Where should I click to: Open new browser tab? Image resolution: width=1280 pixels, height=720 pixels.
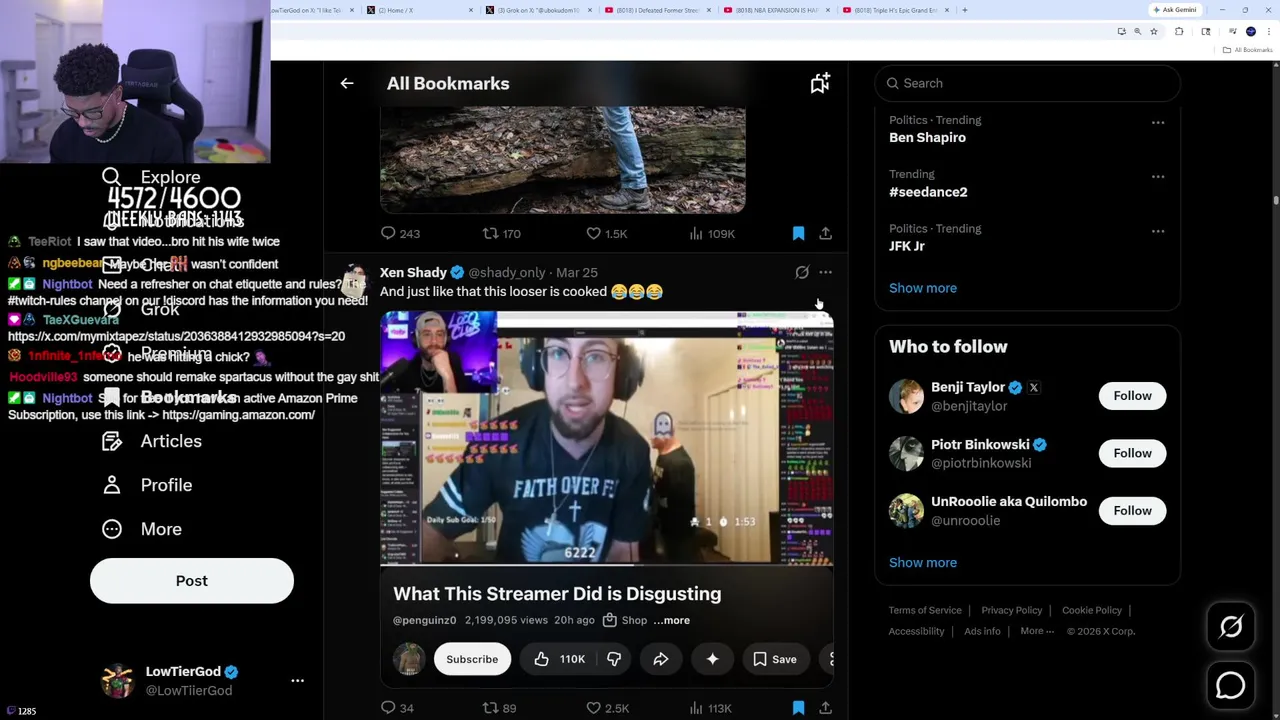pos(964,10)
